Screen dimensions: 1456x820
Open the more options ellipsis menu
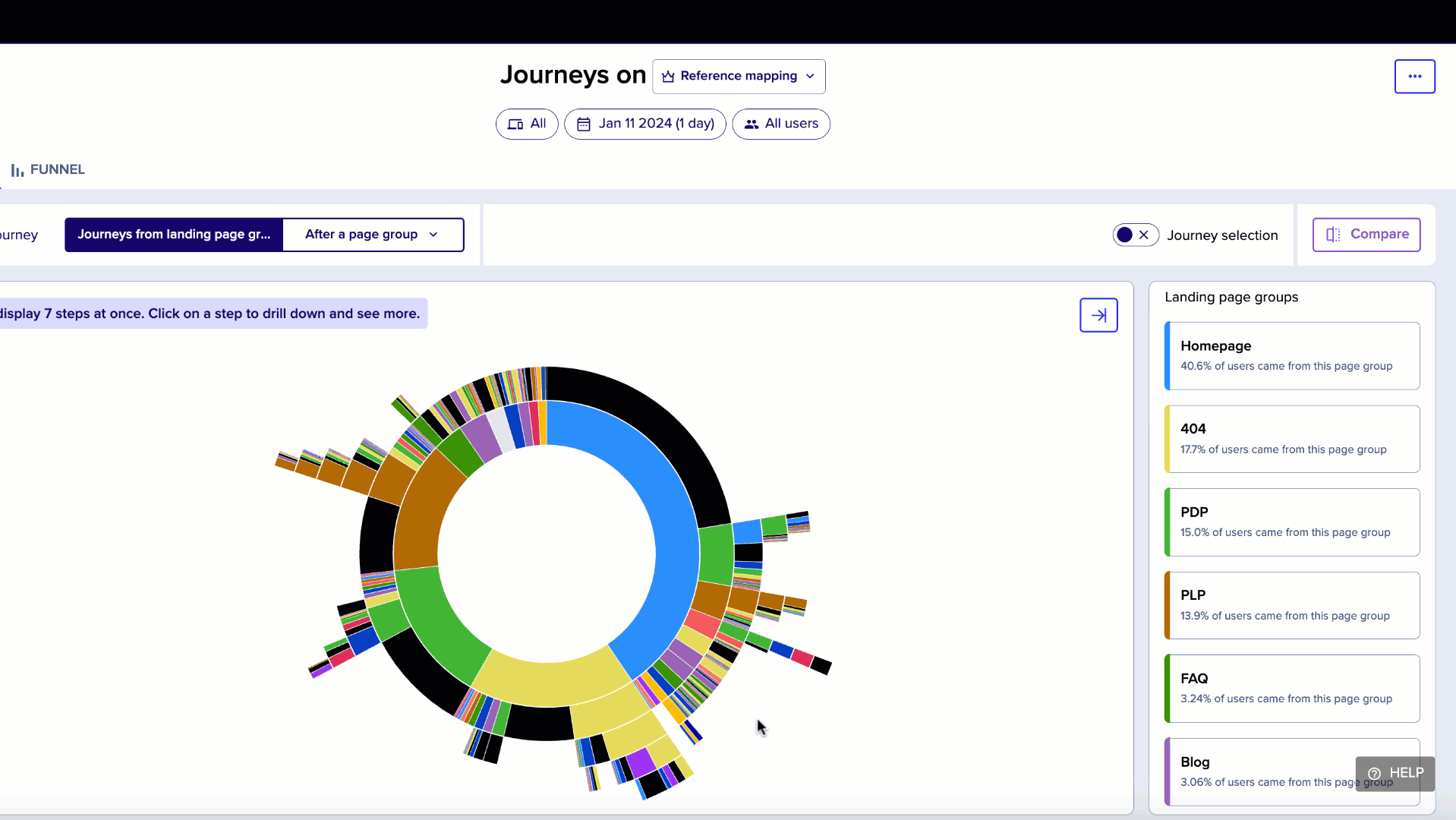(x=1414, y=77)
